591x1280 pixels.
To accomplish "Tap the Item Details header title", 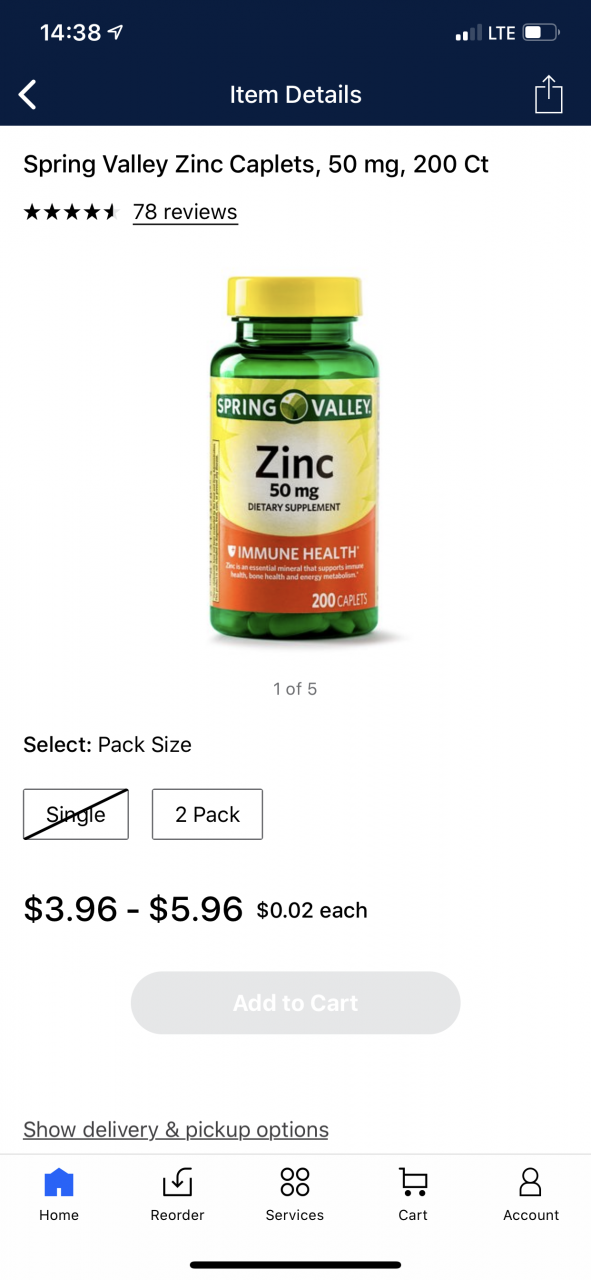I will point(295,95).
